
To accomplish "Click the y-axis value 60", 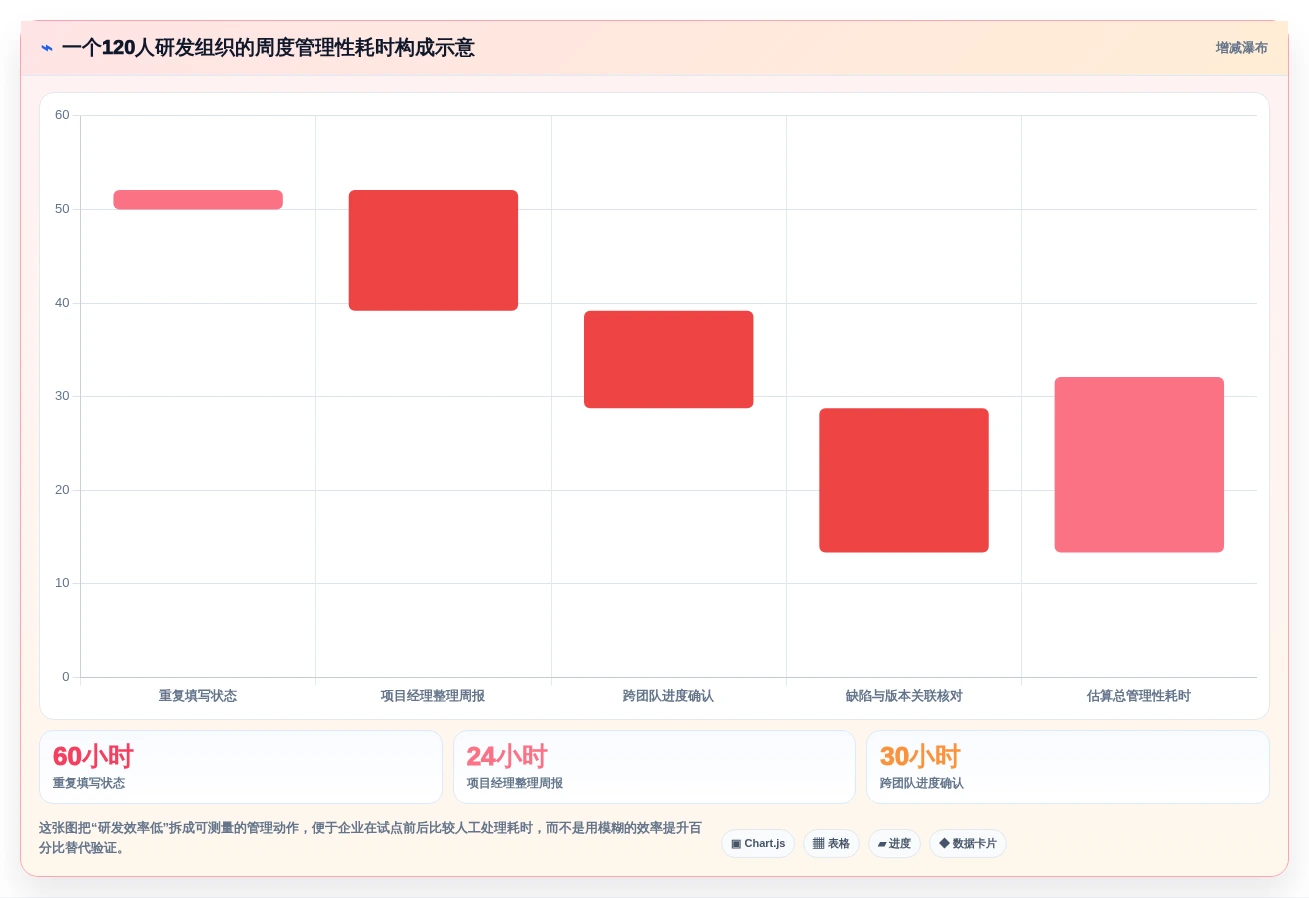I will [x=62, y=115].
